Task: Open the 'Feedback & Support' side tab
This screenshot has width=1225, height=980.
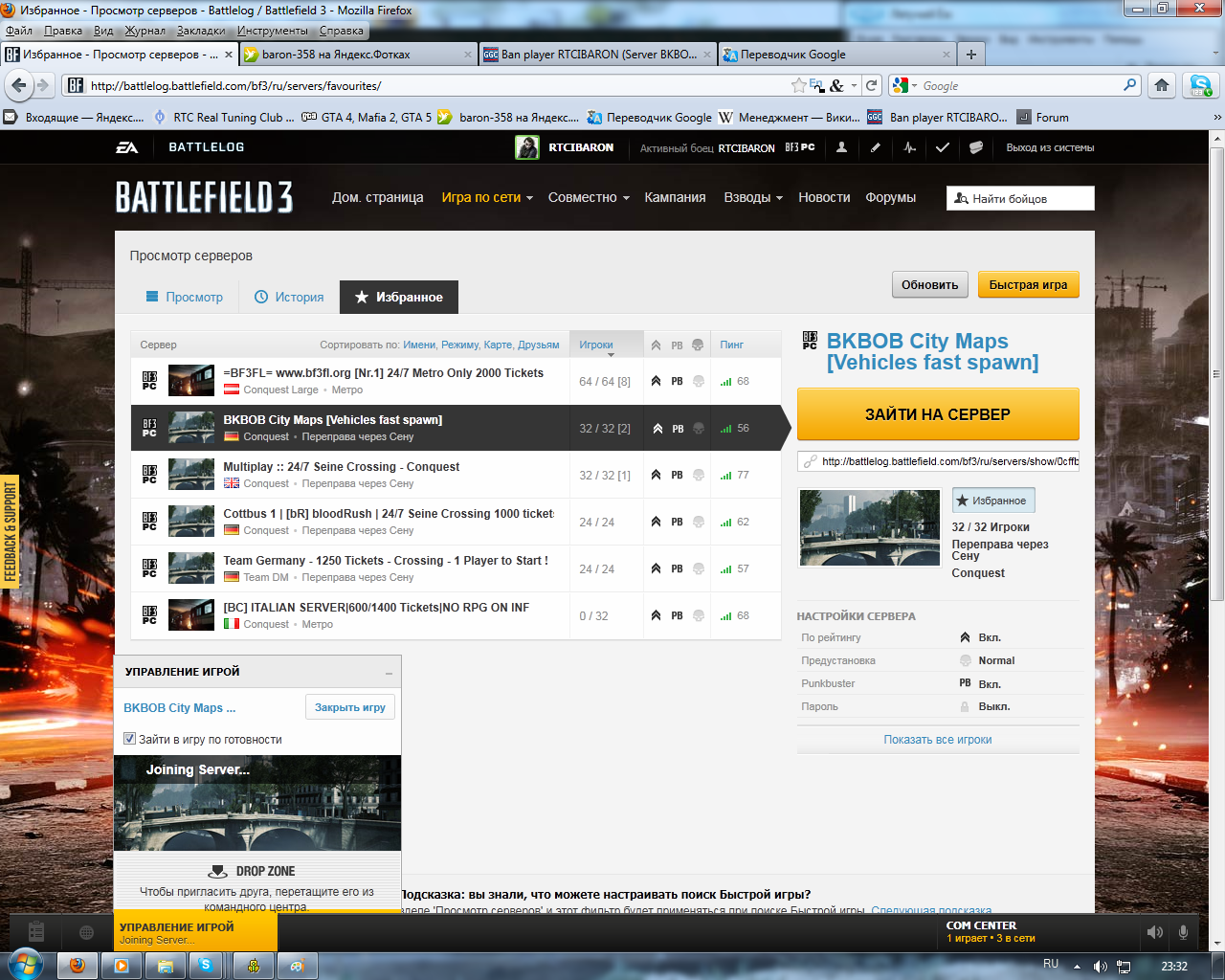Action: tap(11, 532)
